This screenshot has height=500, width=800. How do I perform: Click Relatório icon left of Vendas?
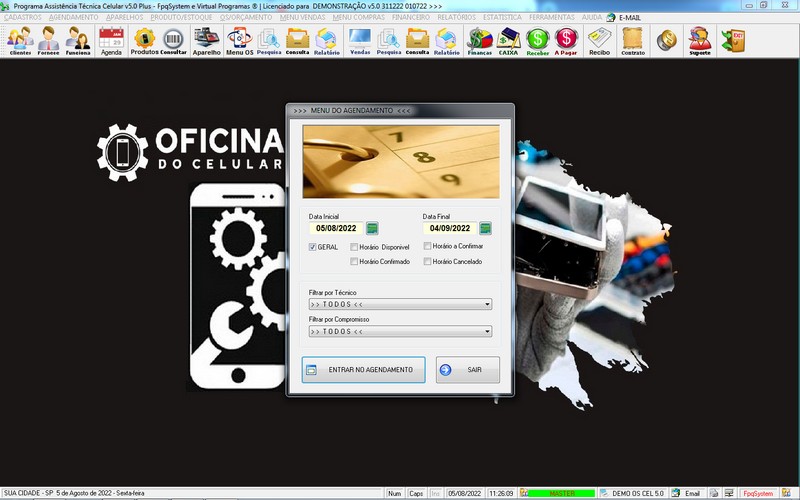click(327, 41)
